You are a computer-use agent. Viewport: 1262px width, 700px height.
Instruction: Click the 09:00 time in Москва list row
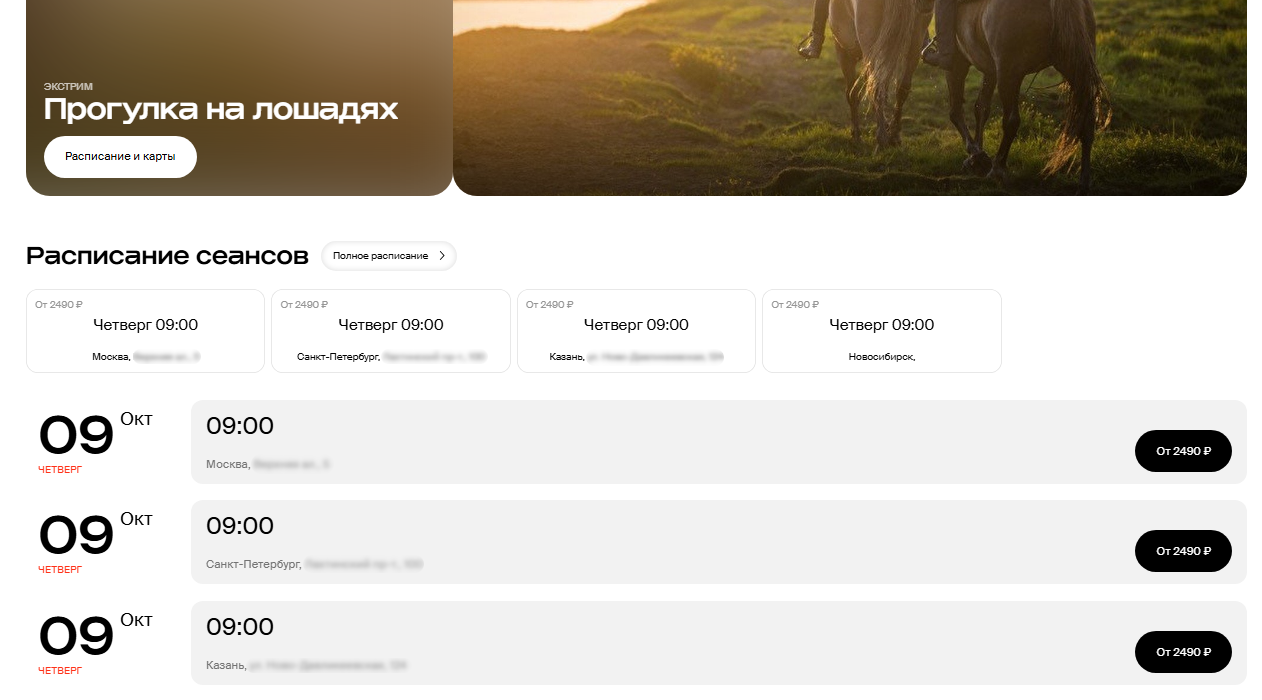tap(240, 426)
